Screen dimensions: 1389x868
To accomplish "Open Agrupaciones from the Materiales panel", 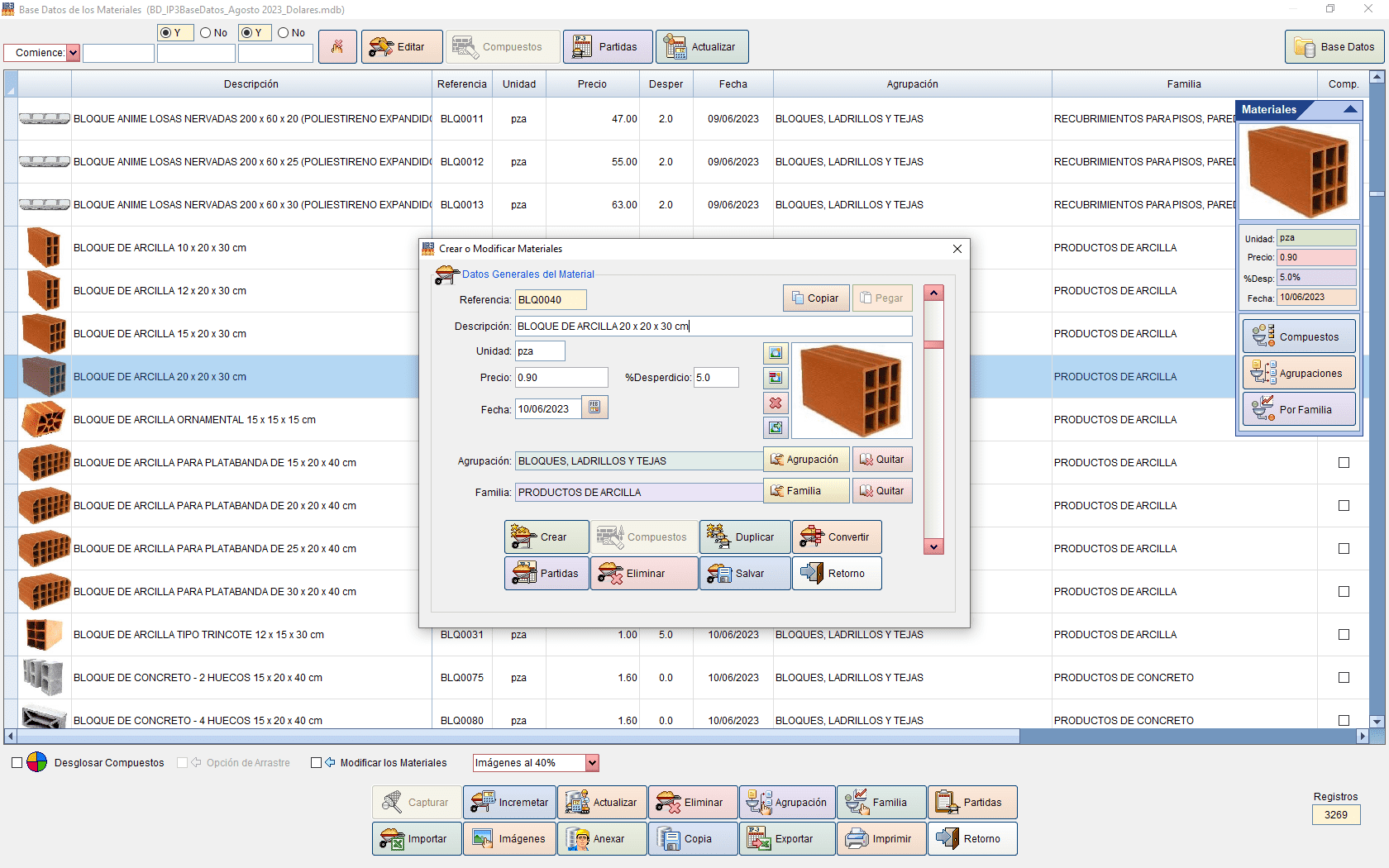I will click(x=1298, y=372).
